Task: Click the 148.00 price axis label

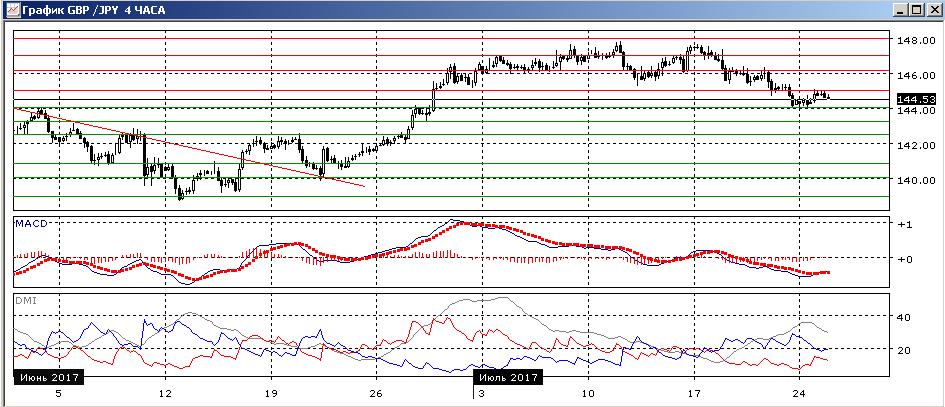Action: 917,41
